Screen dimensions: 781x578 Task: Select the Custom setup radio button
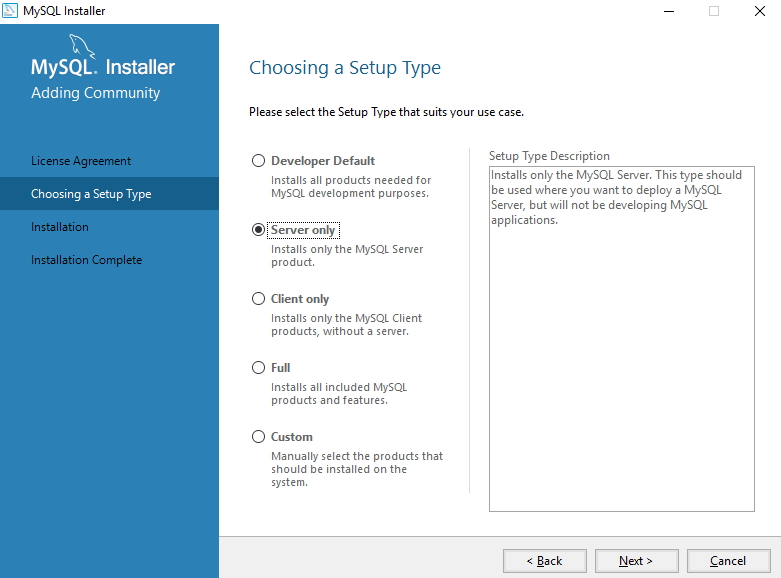[258, 436]
